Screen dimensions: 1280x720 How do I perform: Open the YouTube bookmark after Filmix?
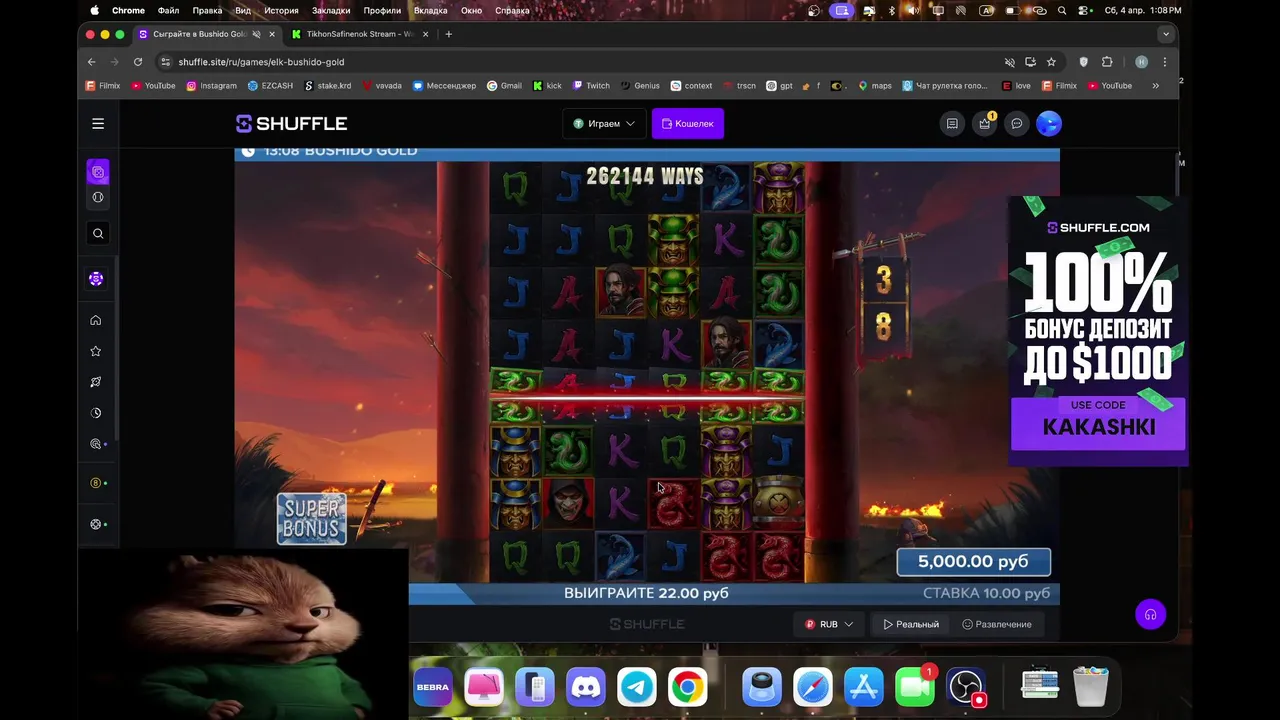(x=153, y=86)
